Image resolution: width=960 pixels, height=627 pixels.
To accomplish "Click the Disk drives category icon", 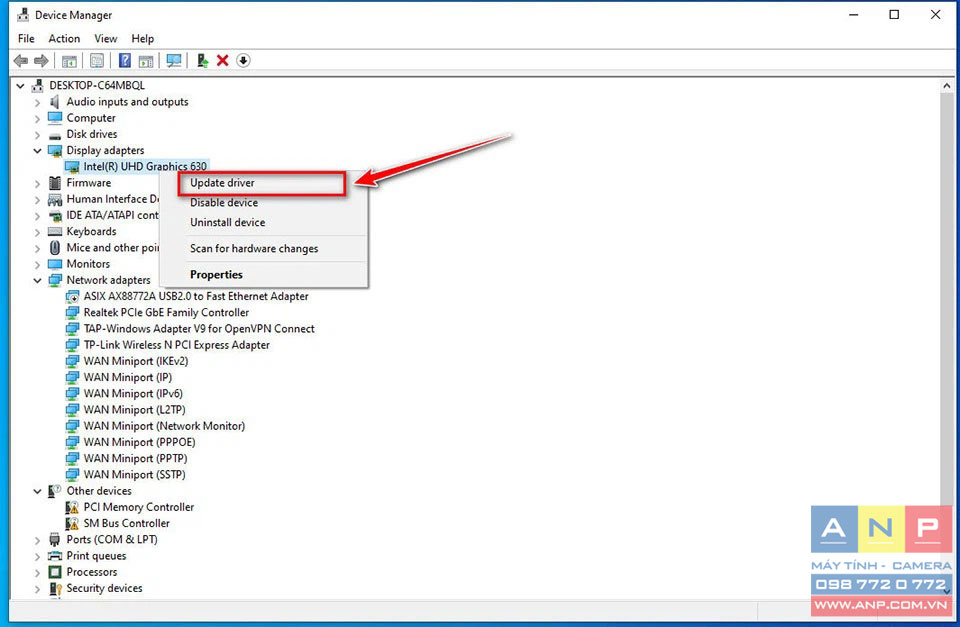I will 54,135.
